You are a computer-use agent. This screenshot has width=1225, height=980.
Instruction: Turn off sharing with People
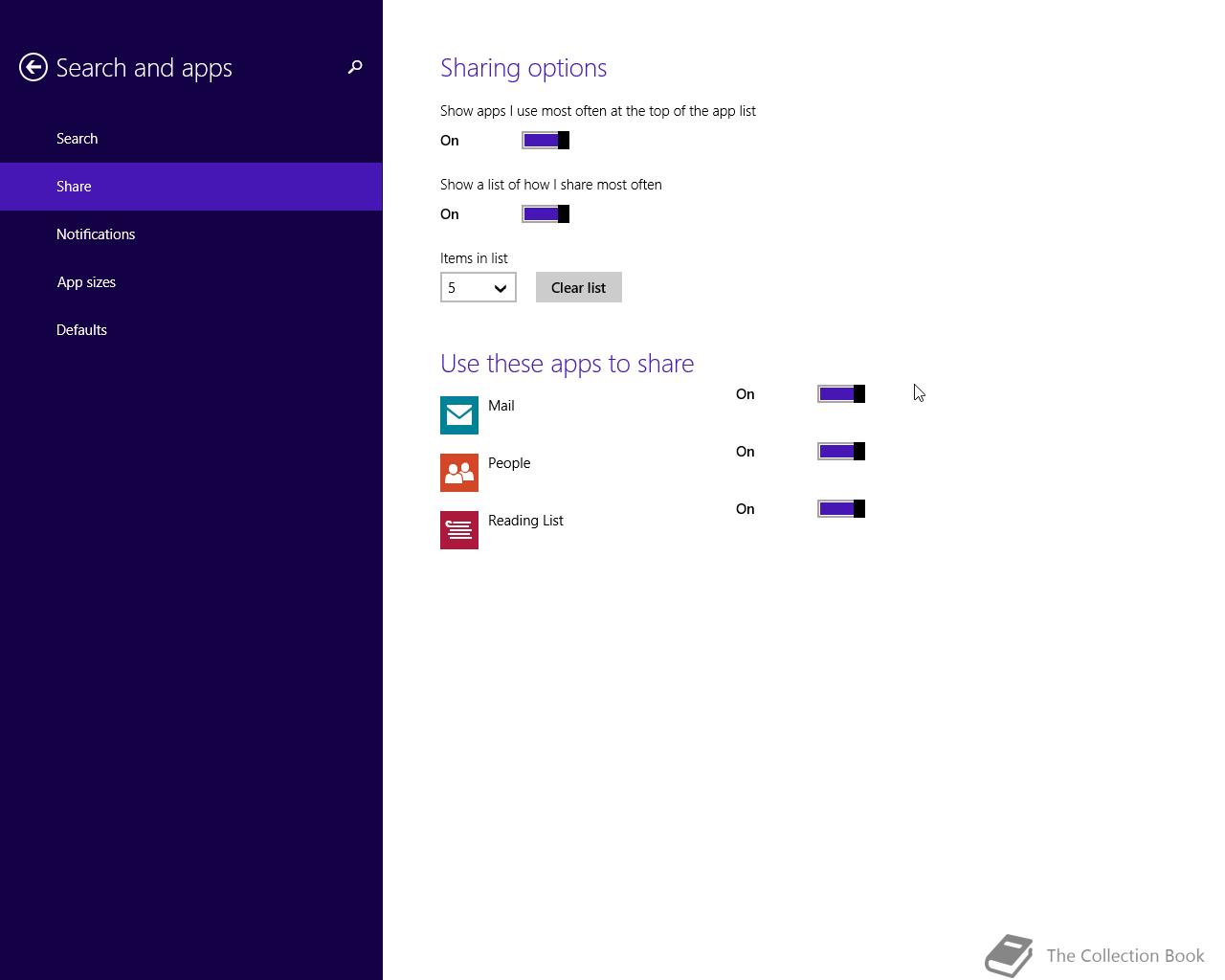click(841, 452)
